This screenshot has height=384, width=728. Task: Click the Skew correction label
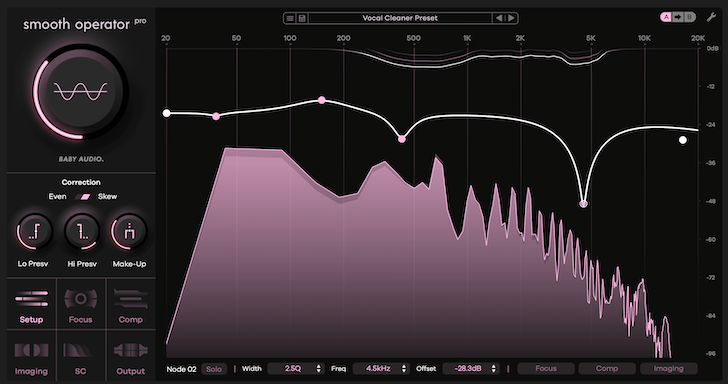pos(107,196)
